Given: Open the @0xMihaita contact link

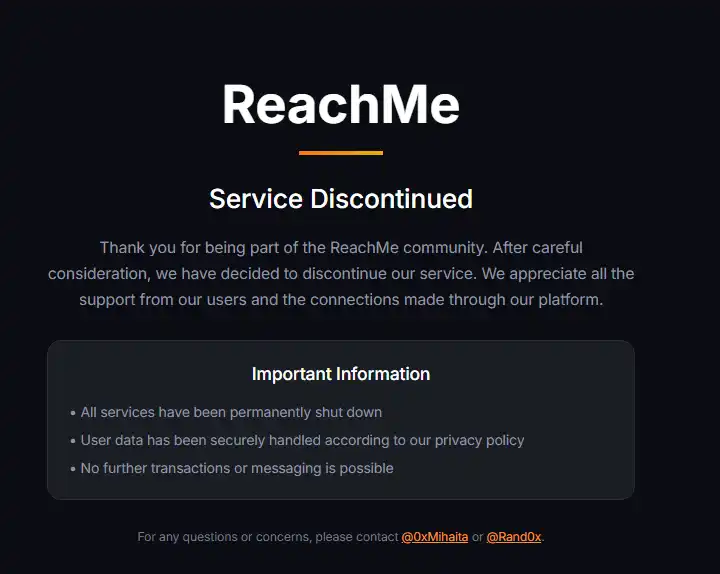Looking at the screenshot, I should click(x=436, y=537).
